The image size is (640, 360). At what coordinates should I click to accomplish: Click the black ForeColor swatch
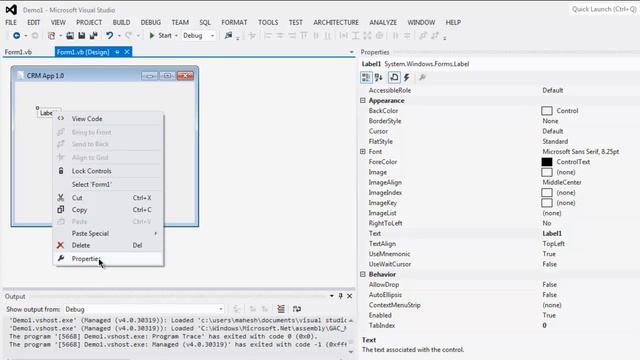pyautogui.click(x=547, y=162)
